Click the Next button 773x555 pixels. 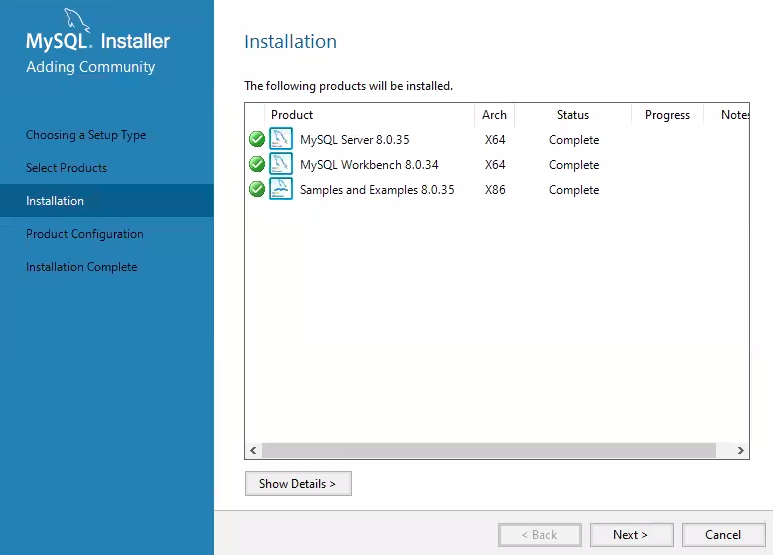pyautogui.click(x=632, y=535)
